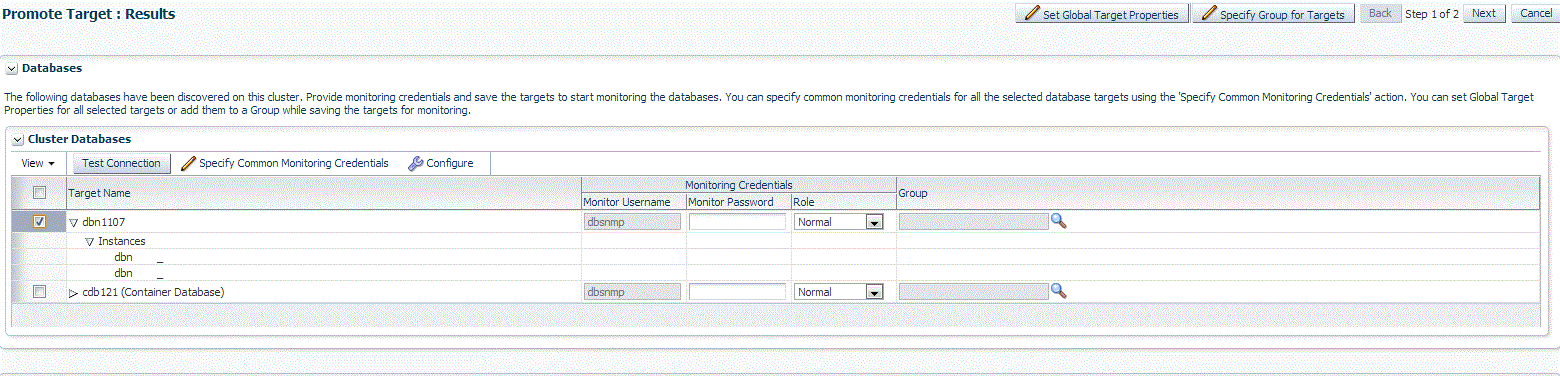Expand the cdb121 Container Database tree node

73,293
